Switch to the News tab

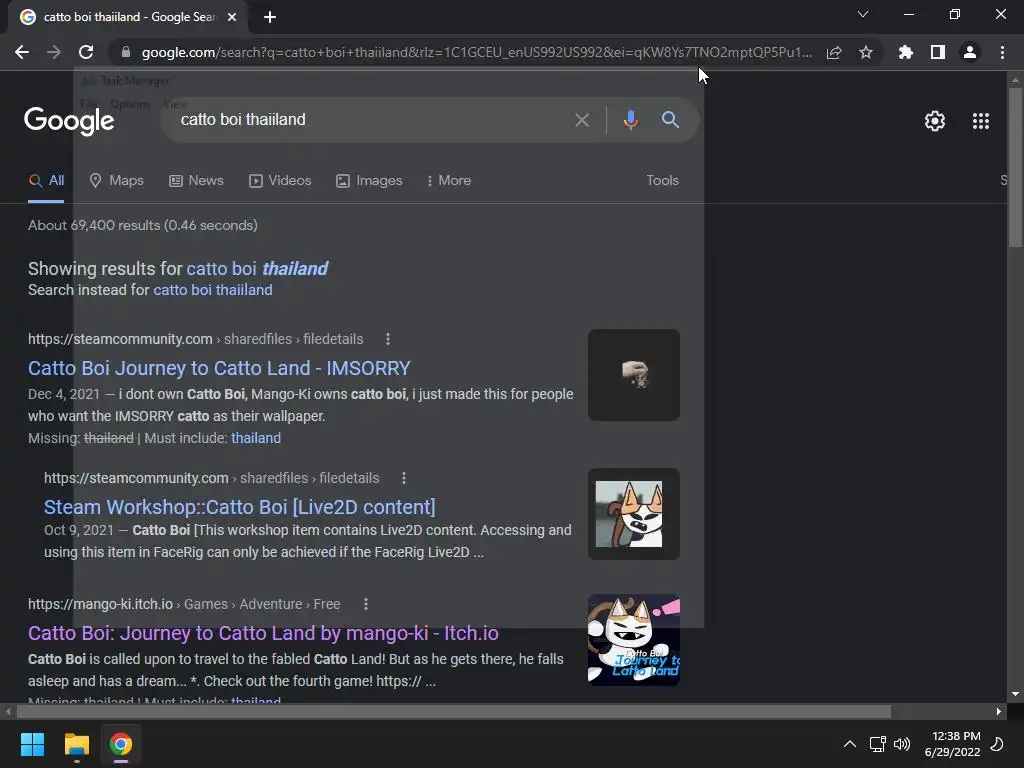coord(196,181)
